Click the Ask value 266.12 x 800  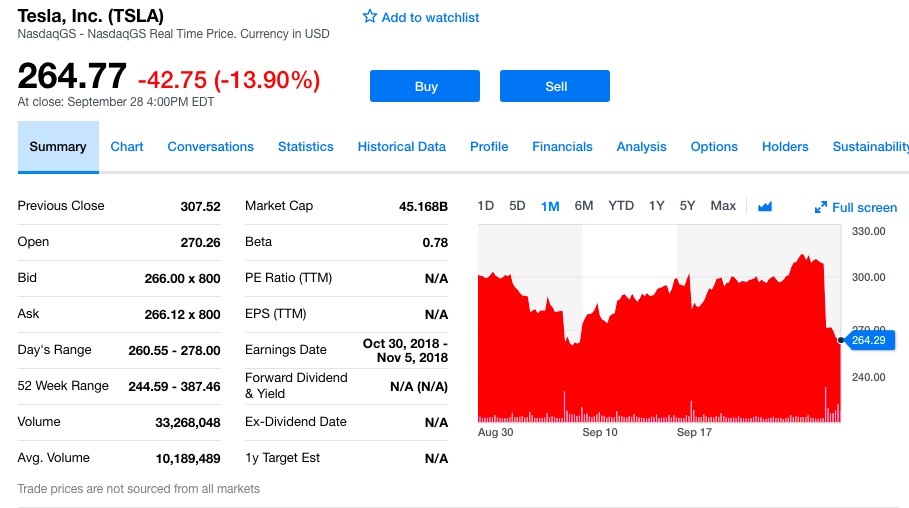tap(183, 314)
